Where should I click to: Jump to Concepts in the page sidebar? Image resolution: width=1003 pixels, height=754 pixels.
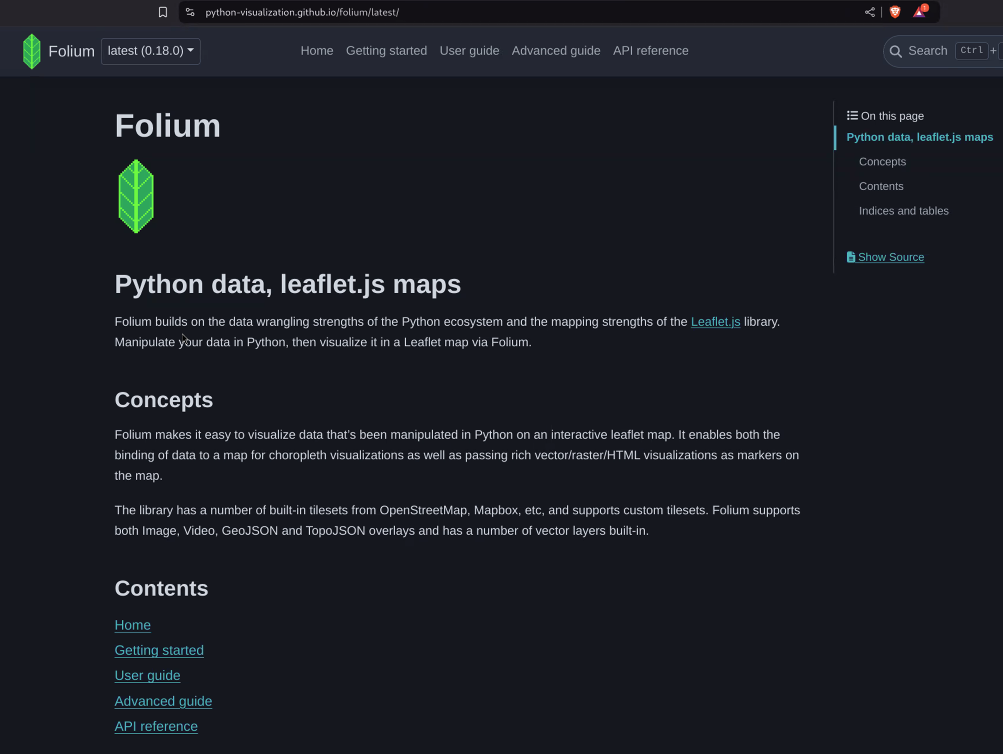coord(882,162)
